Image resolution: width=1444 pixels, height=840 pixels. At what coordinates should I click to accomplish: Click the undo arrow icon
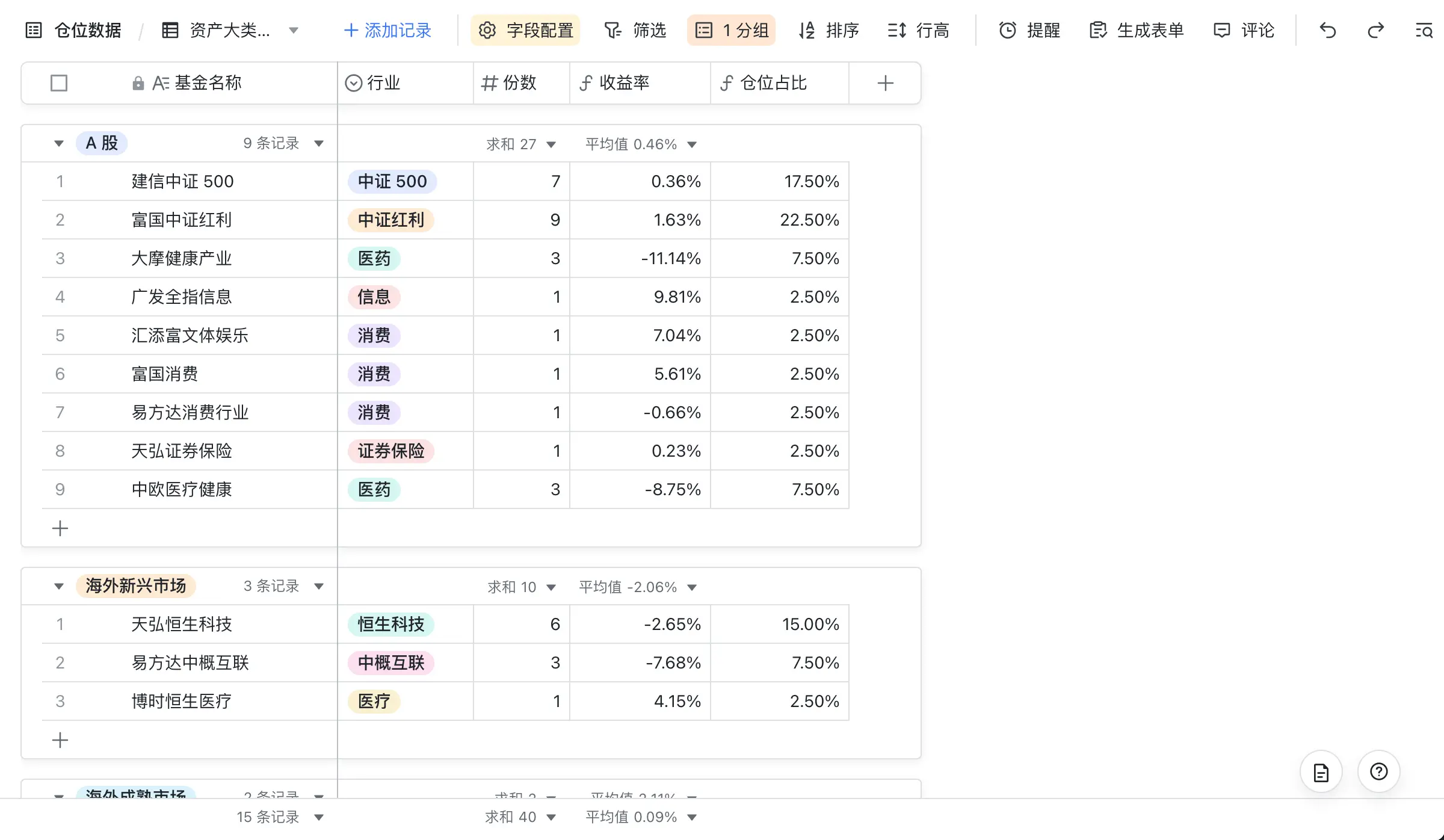click(1327, 30)
